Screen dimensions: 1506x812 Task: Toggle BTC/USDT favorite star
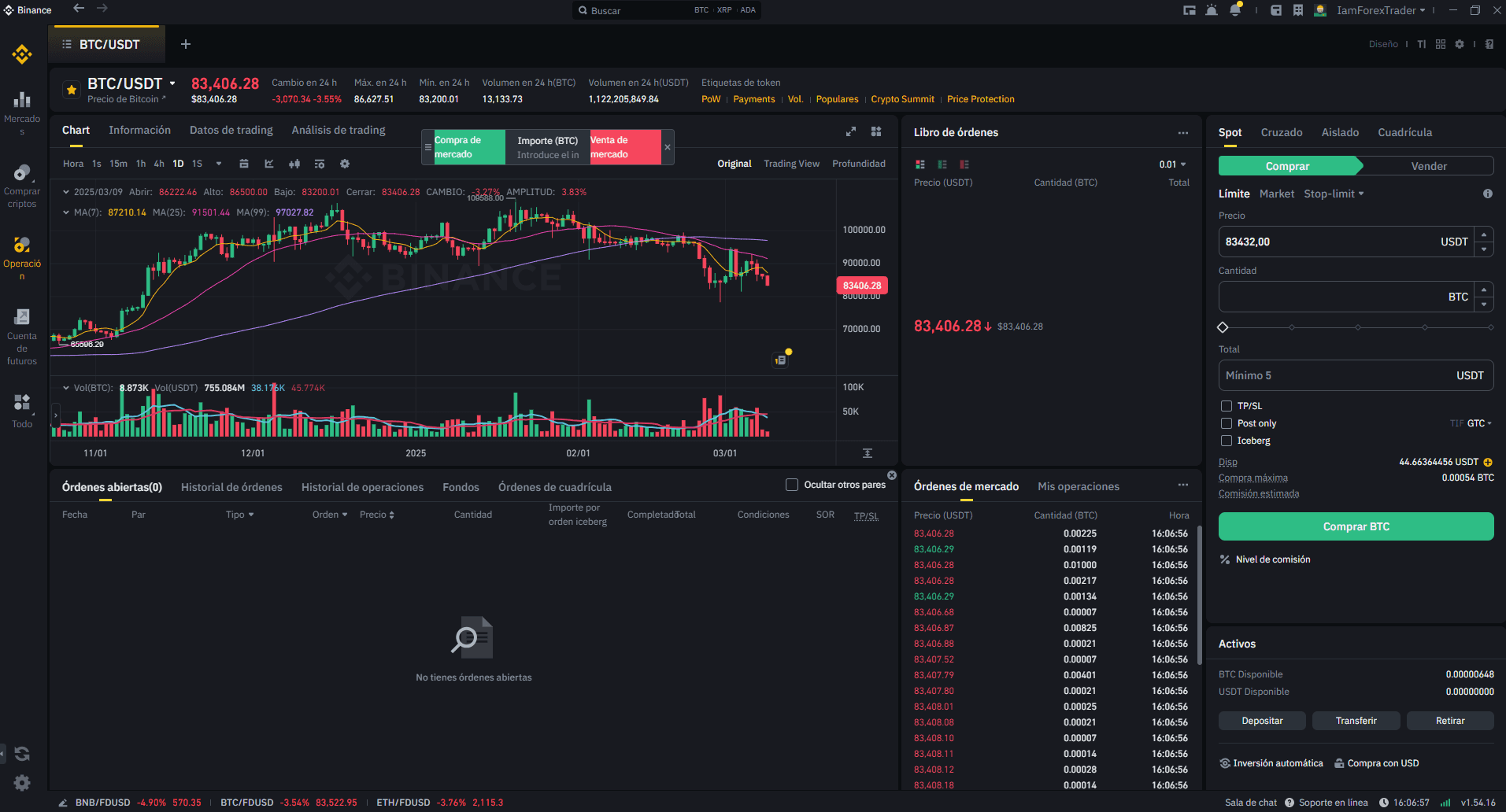tap(72, 90)
